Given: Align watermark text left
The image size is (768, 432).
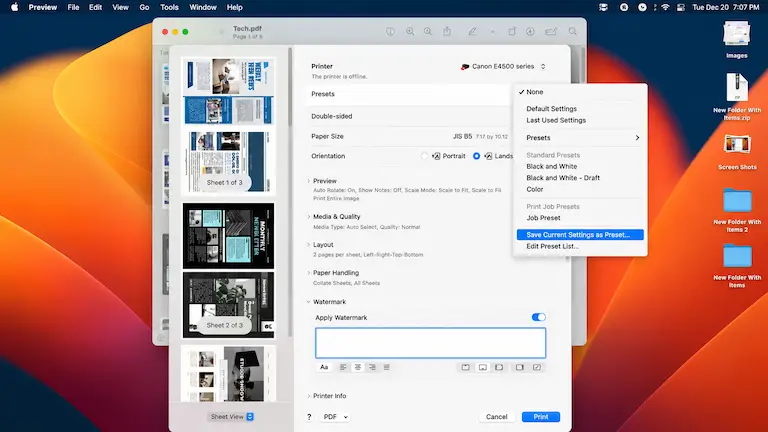Looking at the screenshot, I should (343, 367).
